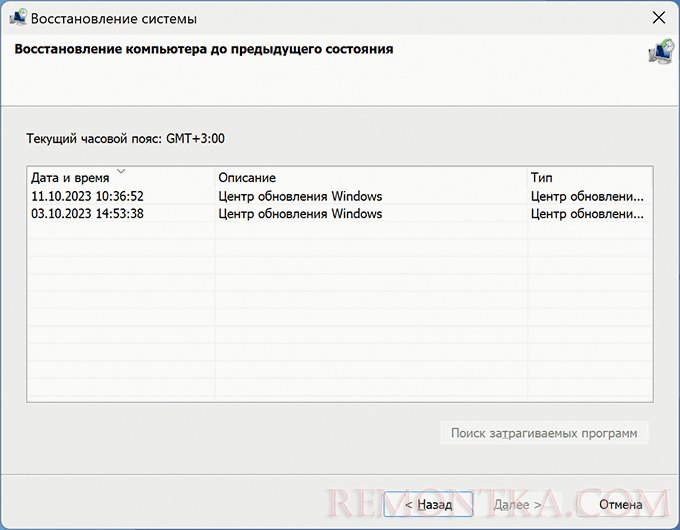
Task: Cancel with the Отмена button
Action: (x=621, y=504)
